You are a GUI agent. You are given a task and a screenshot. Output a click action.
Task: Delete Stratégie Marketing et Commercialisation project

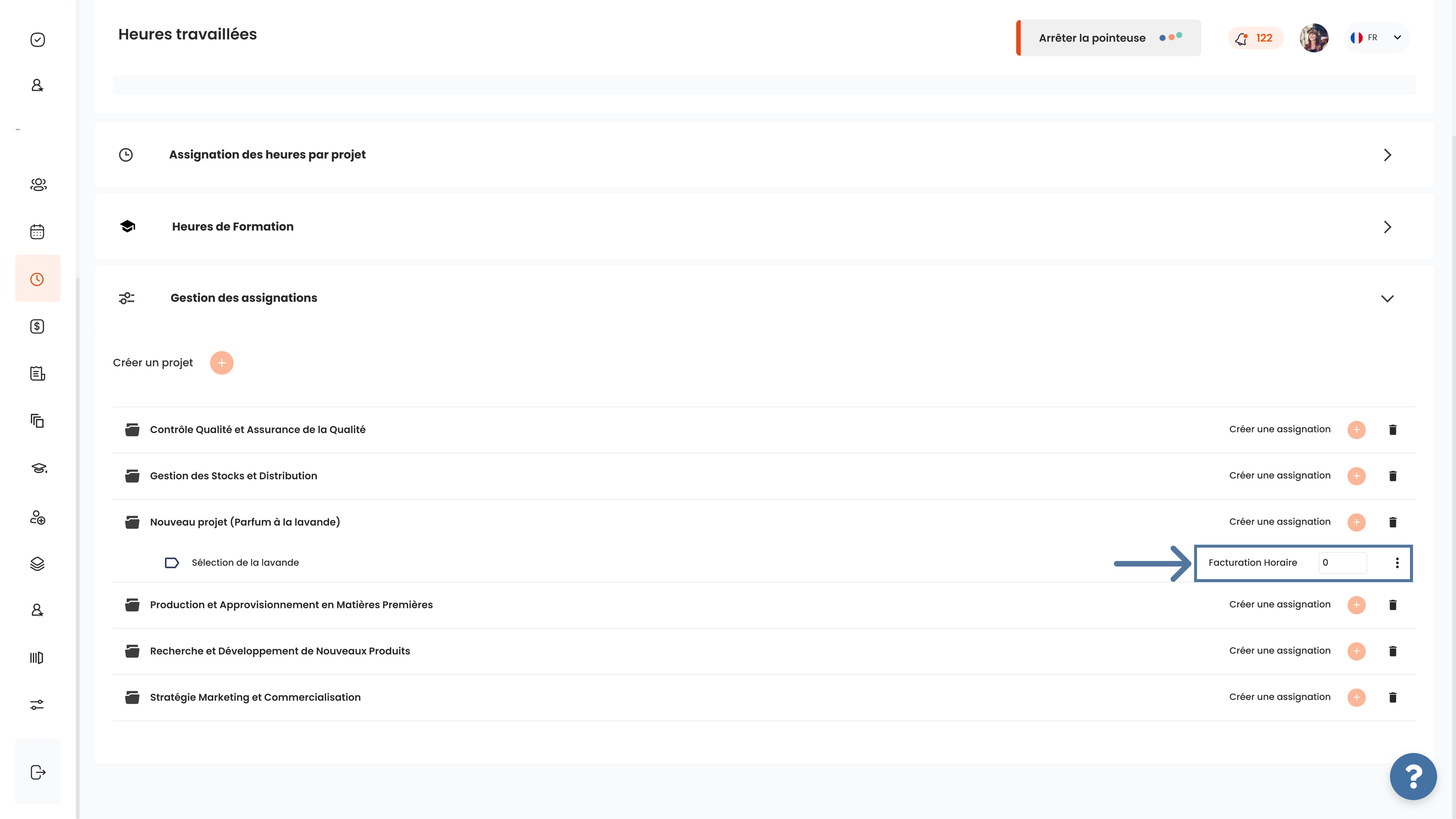pyautogui.click(x=1393, y=697)
